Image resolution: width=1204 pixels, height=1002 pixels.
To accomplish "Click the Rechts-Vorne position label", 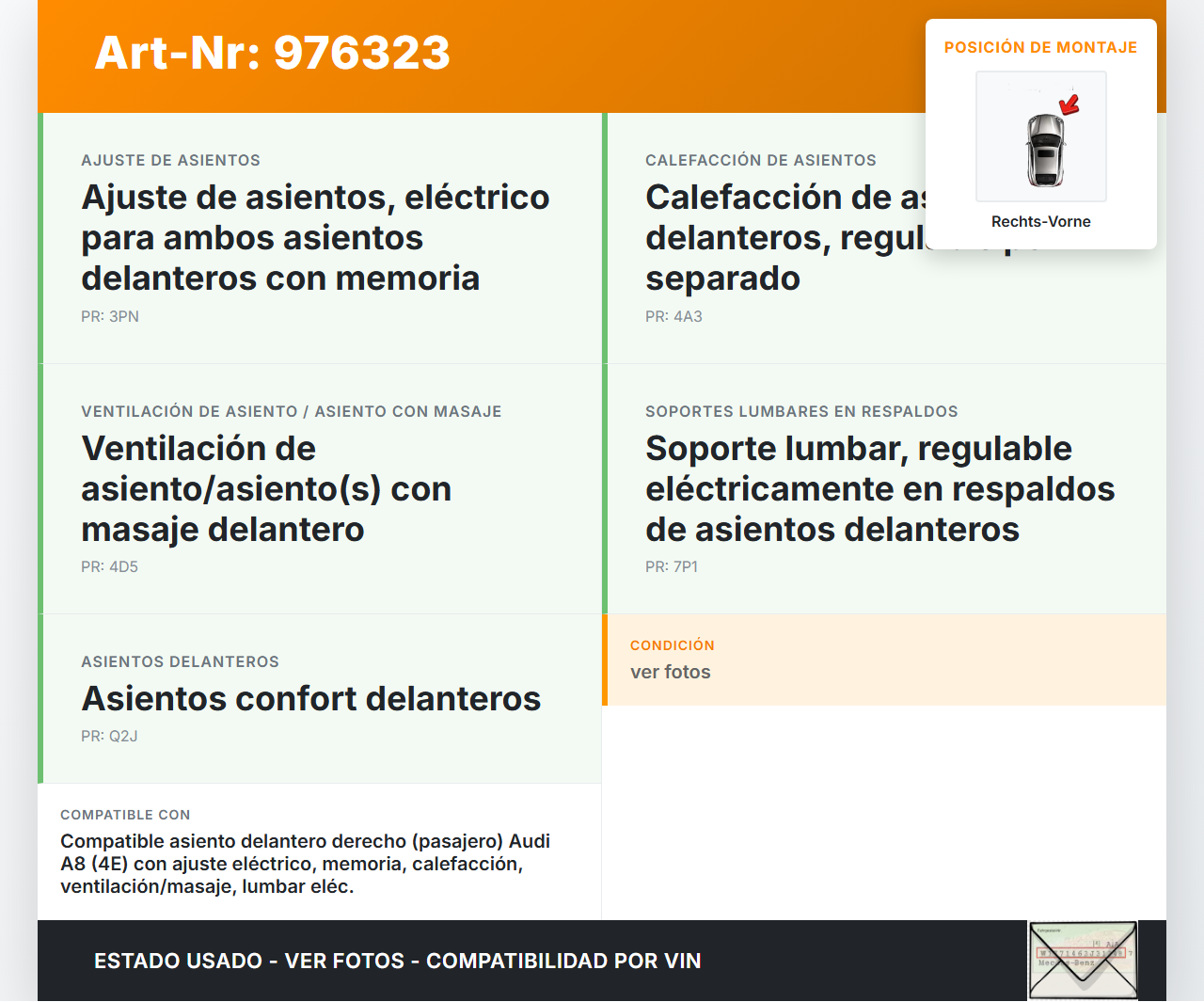I will tap(1040, 222).
